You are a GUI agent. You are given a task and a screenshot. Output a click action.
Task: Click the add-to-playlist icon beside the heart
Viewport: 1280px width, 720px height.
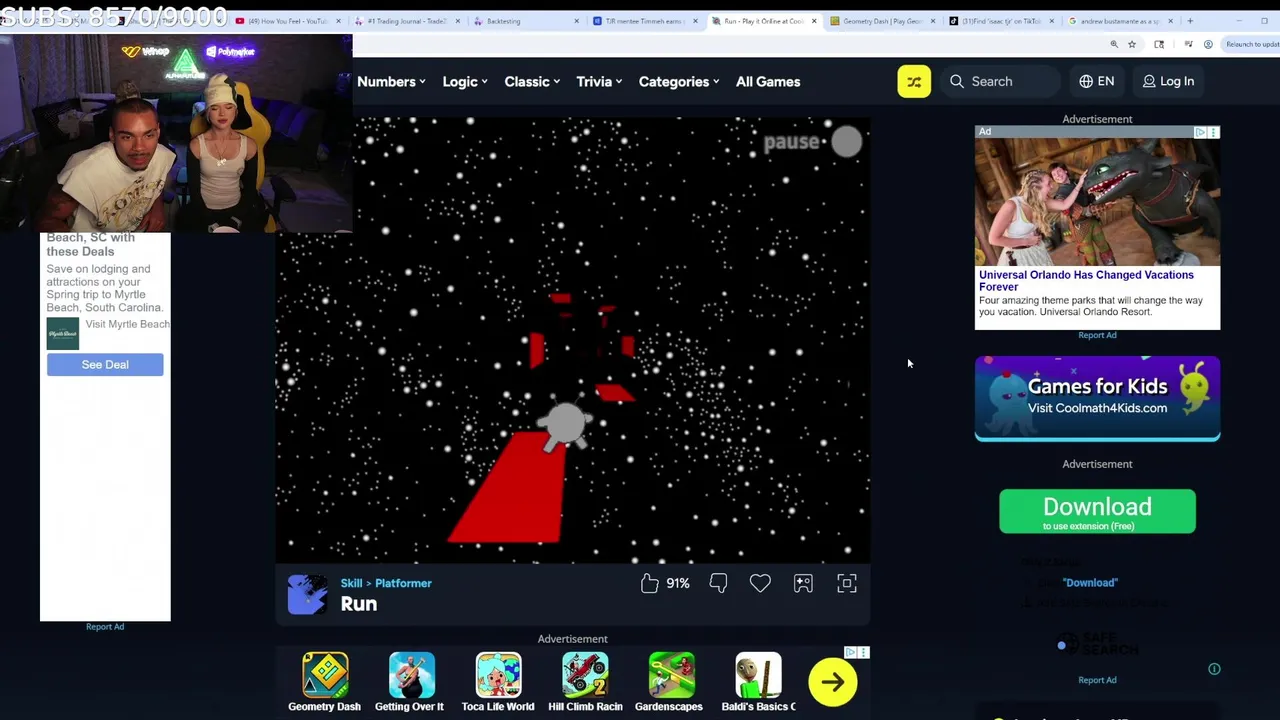pos(803,583)
